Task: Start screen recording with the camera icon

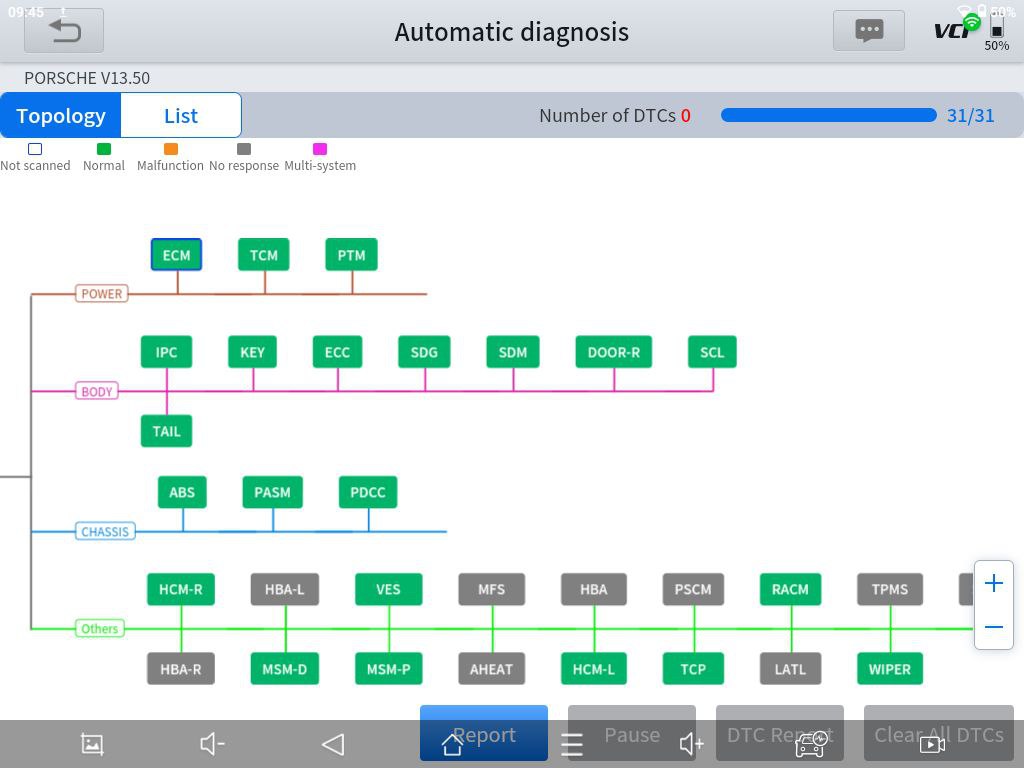Action: pyautogui.click(x=932, y=743)
